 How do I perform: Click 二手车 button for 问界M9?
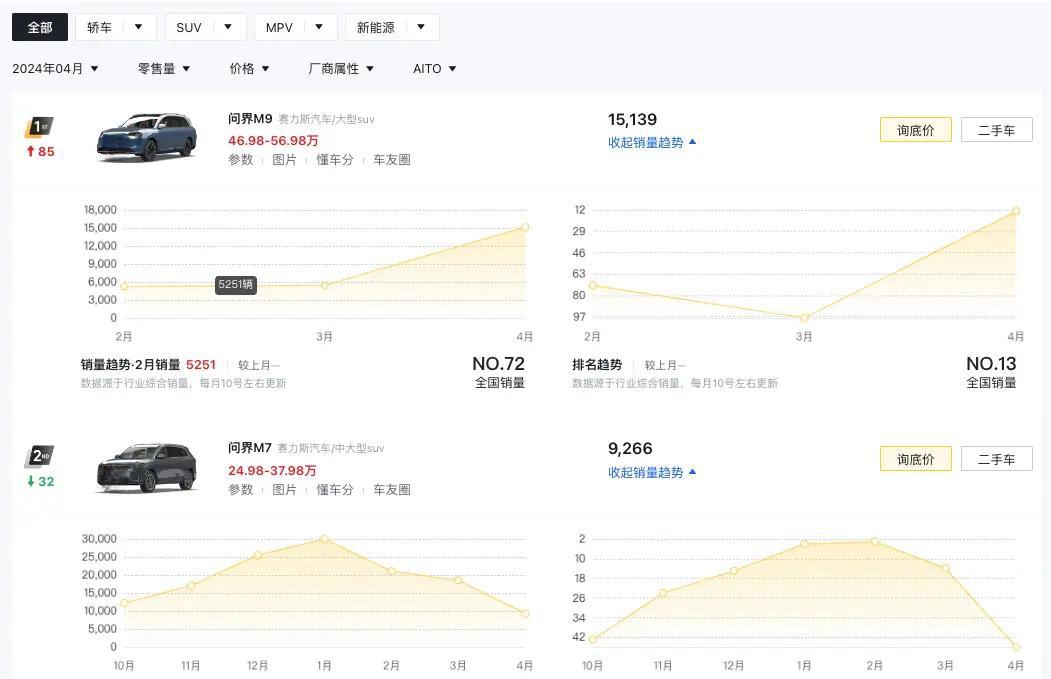click(997, 130)
